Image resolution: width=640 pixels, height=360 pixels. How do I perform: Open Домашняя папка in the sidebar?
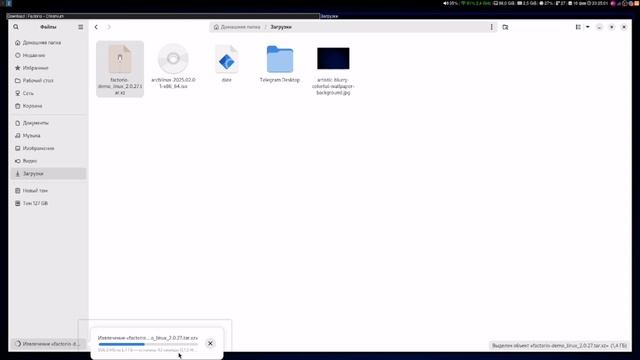(x=48, y=42)
